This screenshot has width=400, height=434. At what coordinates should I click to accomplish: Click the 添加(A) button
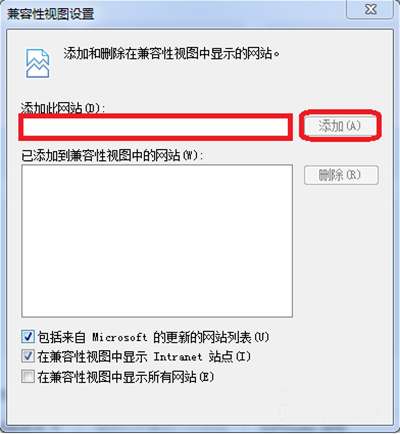[x=340, y=126]
